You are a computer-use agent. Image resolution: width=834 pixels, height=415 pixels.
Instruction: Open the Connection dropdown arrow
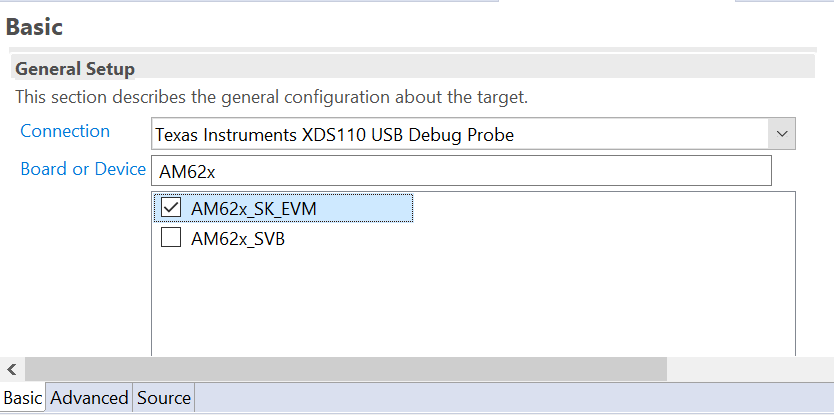pos(781,133)
